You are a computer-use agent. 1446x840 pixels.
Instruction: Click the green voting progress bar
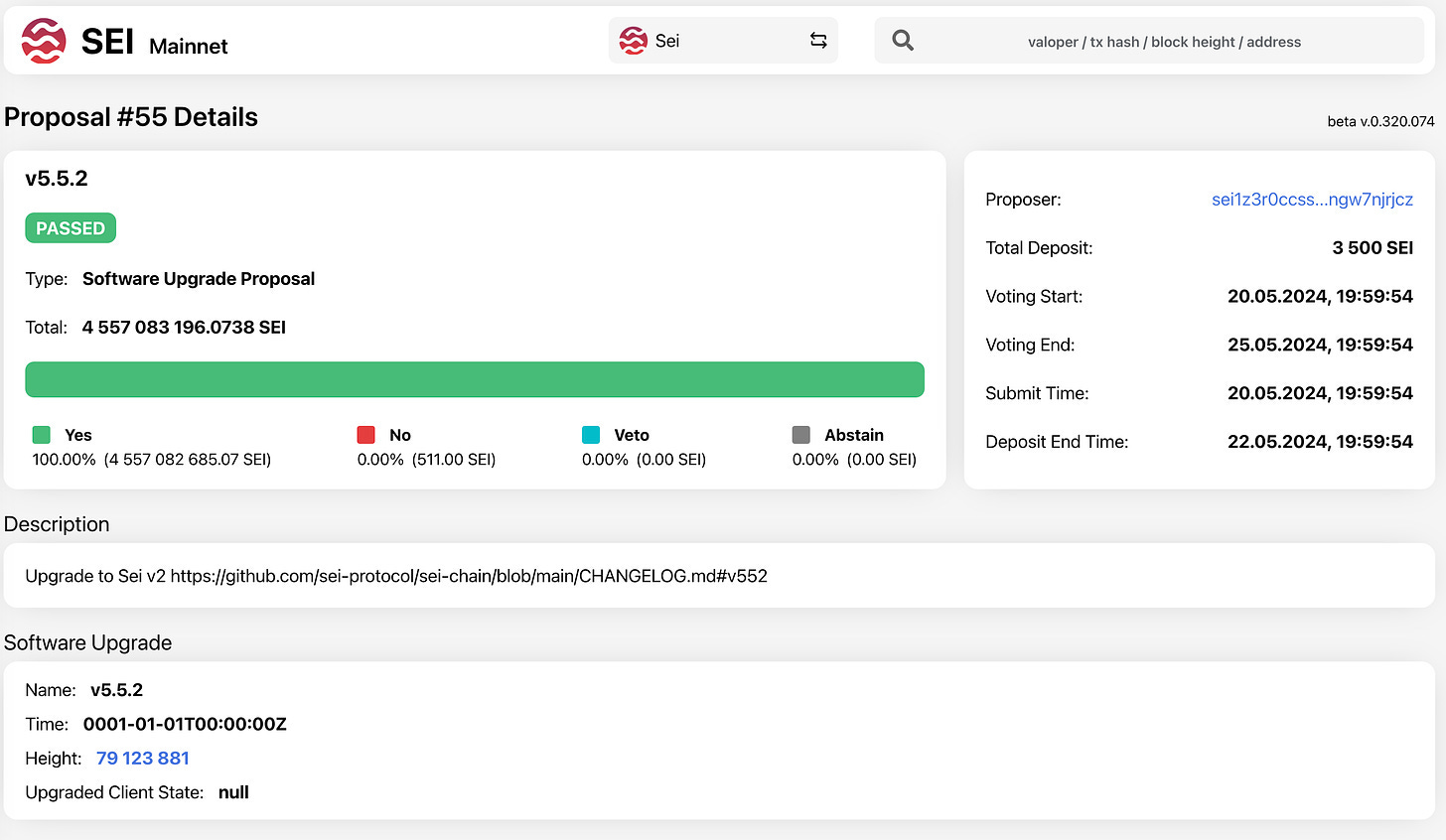(x=475, y=379)
